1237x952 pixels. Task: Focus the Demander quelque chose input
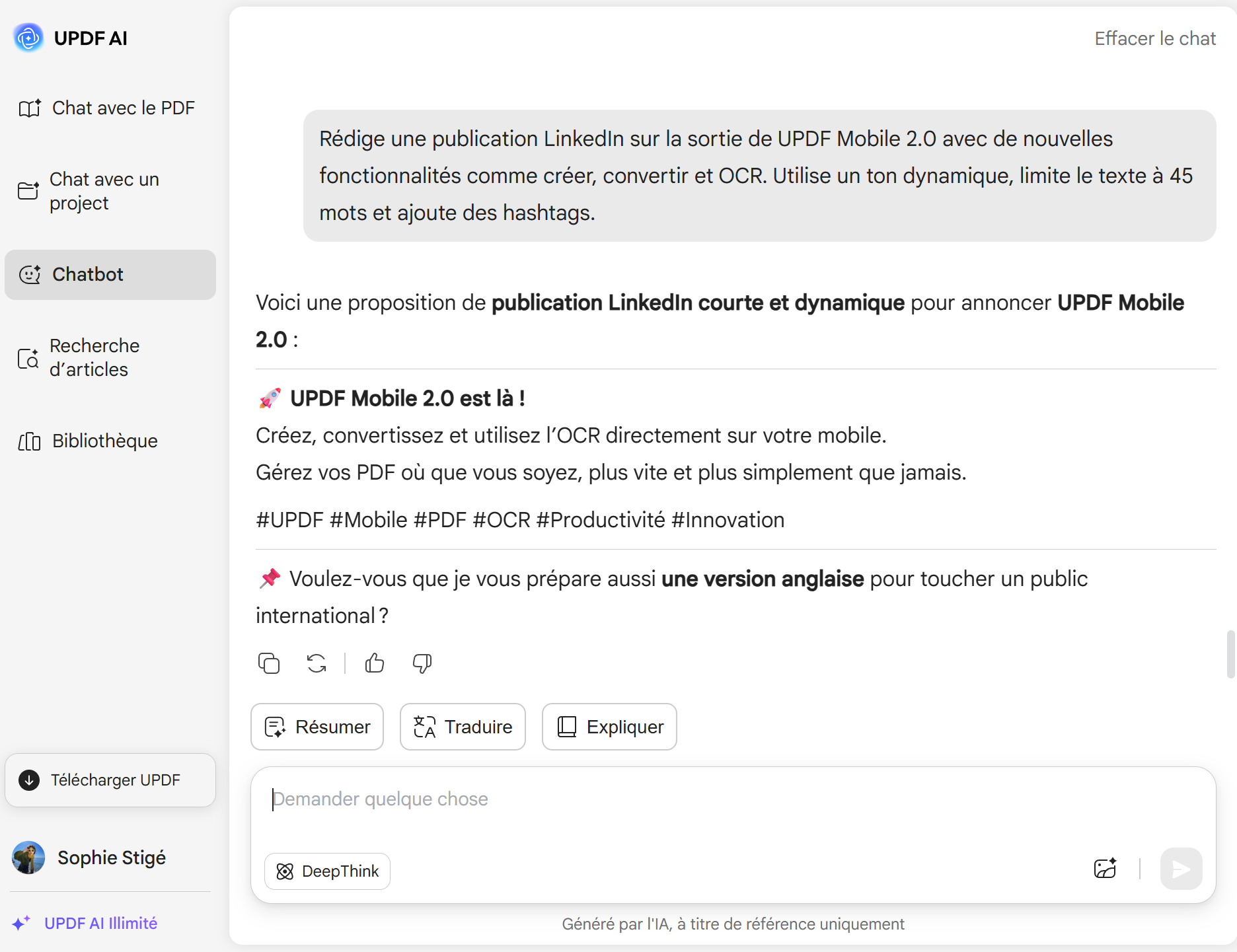[x=733, y=799]
